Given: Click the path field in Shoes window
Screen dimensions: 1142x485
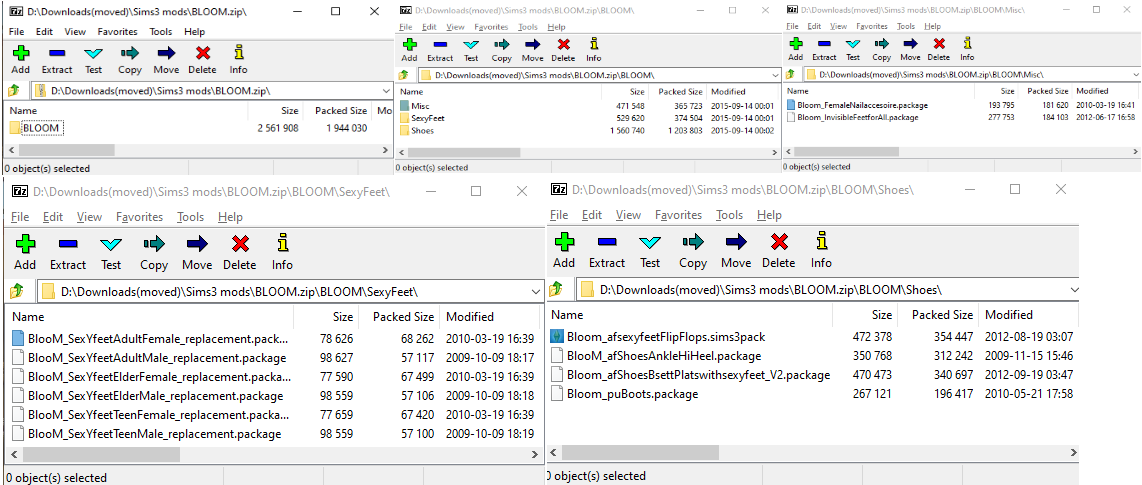Looking at the screenshot, I should pyautogui.click(x=828, y=289).
